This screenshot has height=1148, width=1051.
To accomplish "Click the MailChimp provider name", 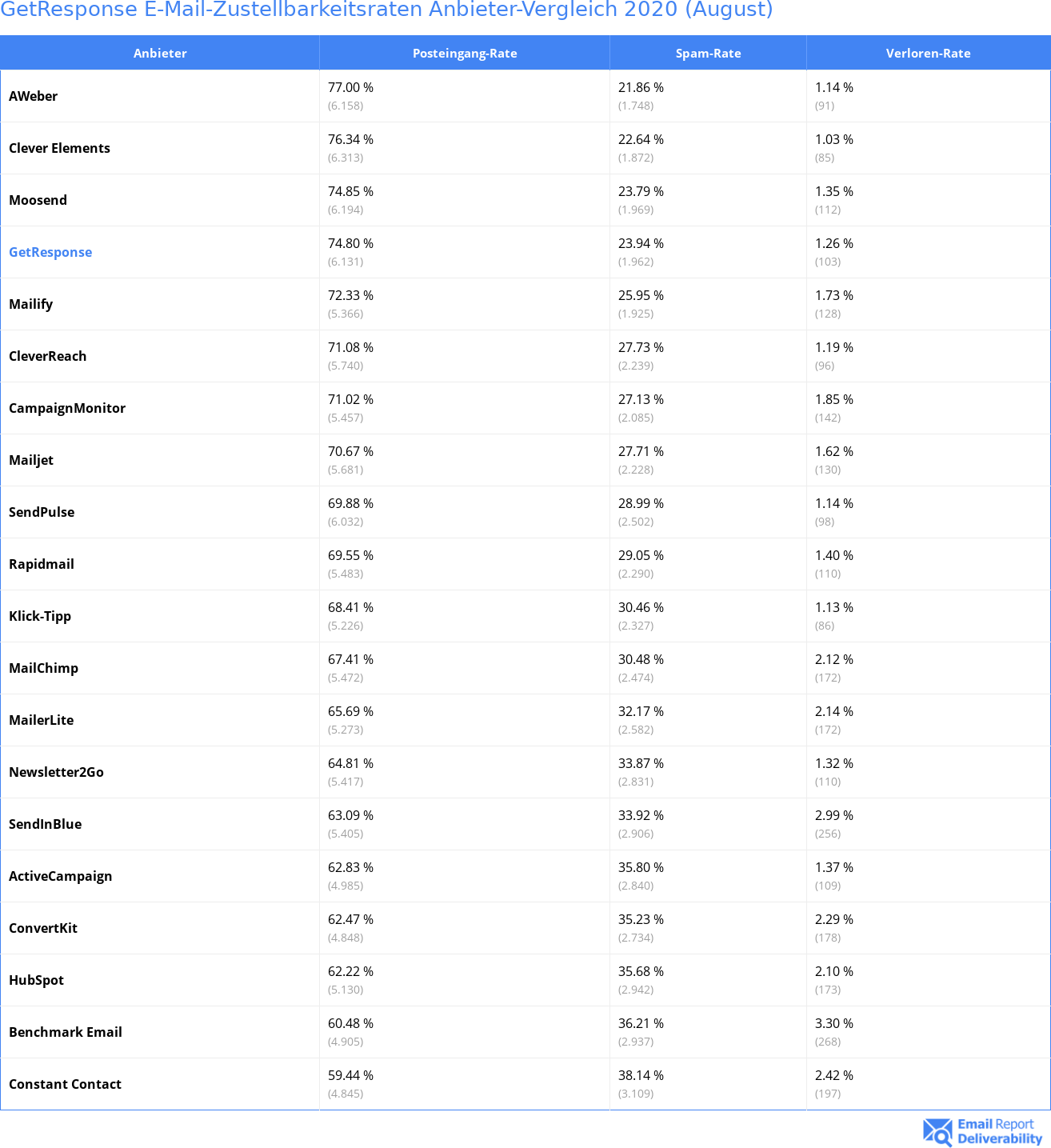I will [x=43, y=668].
